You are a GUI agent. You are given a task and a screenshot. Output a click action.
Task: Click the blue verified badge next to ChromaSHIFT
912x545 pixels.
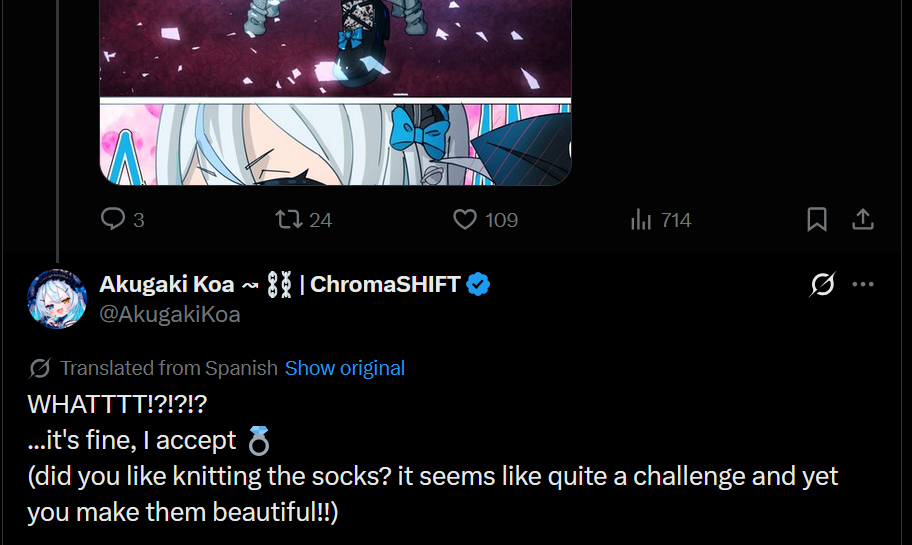tap(478, 284)
